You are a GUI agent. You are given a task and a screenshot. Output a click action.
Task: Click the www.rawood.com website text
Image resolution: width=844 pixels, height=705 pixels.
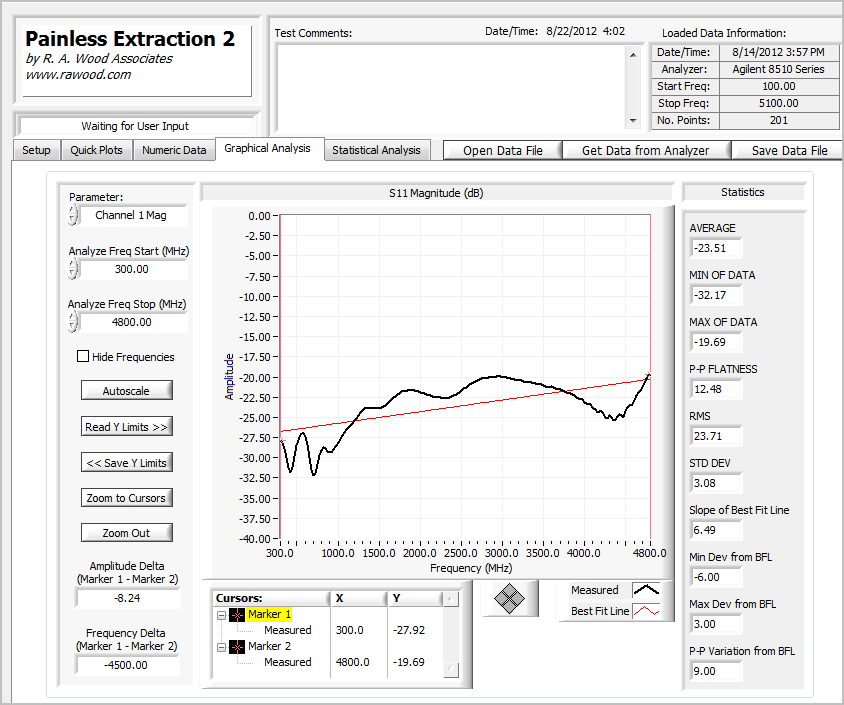[78, 75]
